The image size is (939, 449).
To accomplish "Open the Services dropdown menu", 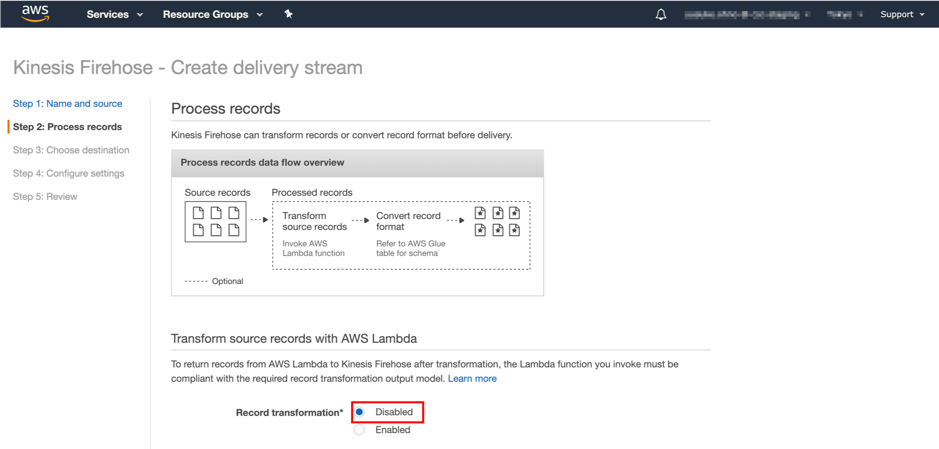I will click(115, 14).
